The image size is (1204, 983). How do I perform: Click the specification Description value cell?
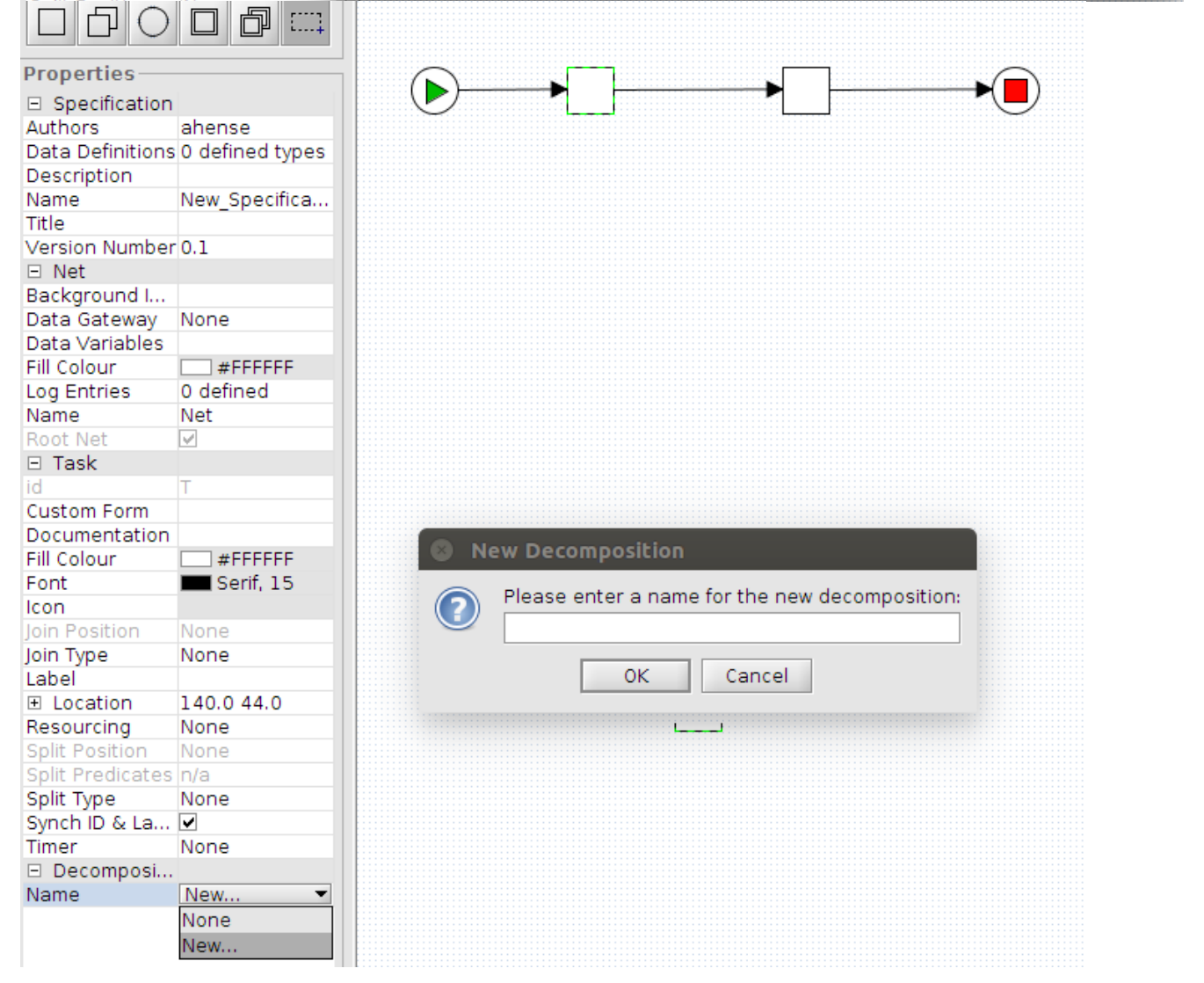click(256, 176)
